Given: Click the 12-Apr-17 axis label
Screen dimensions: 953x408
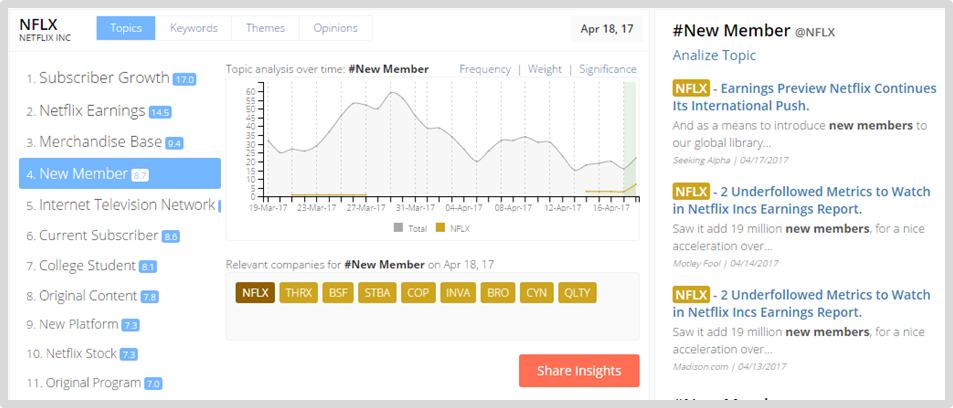Looking at the screenshot, I should 562,207.
